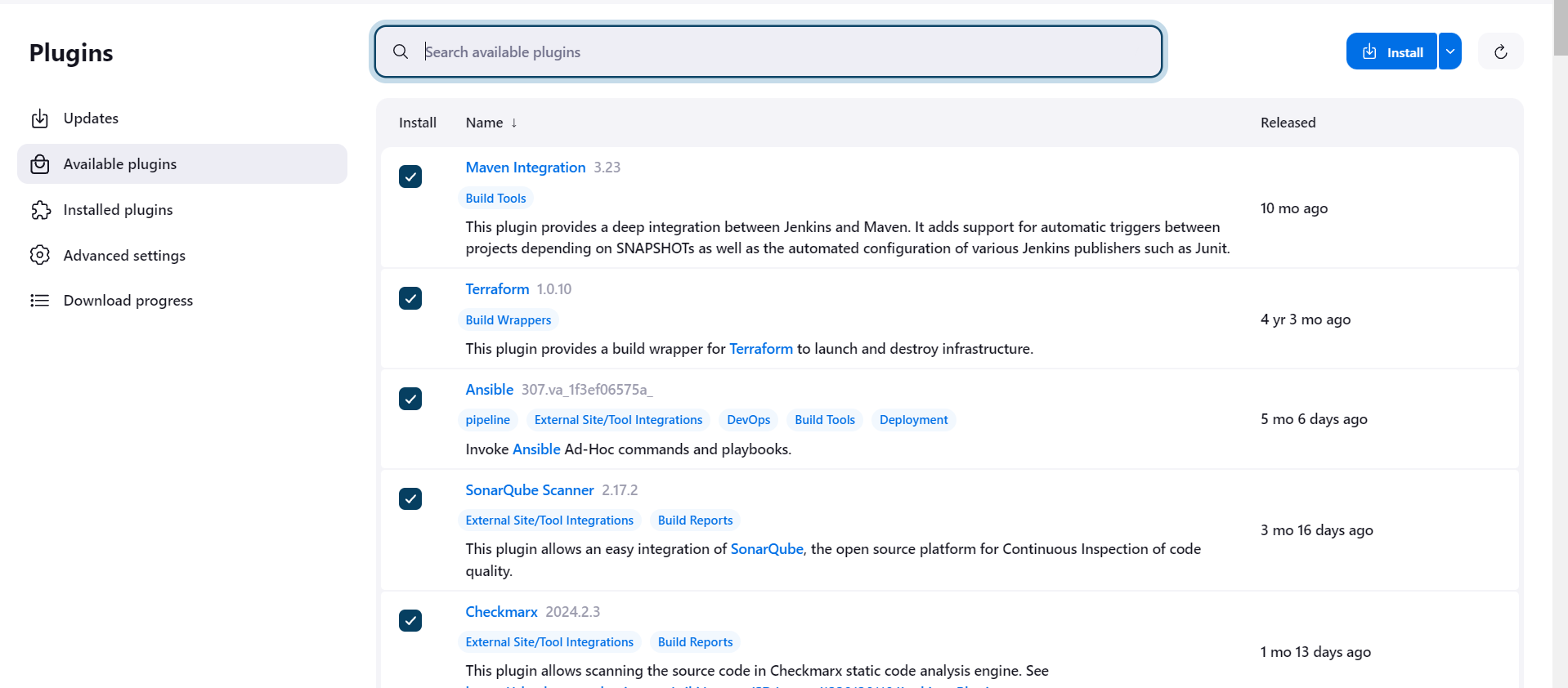1568x688 pixels.
Task: Click the '5 mo 6 days ago' release date
Action: pyautogui.click(x=1314, y=419)
